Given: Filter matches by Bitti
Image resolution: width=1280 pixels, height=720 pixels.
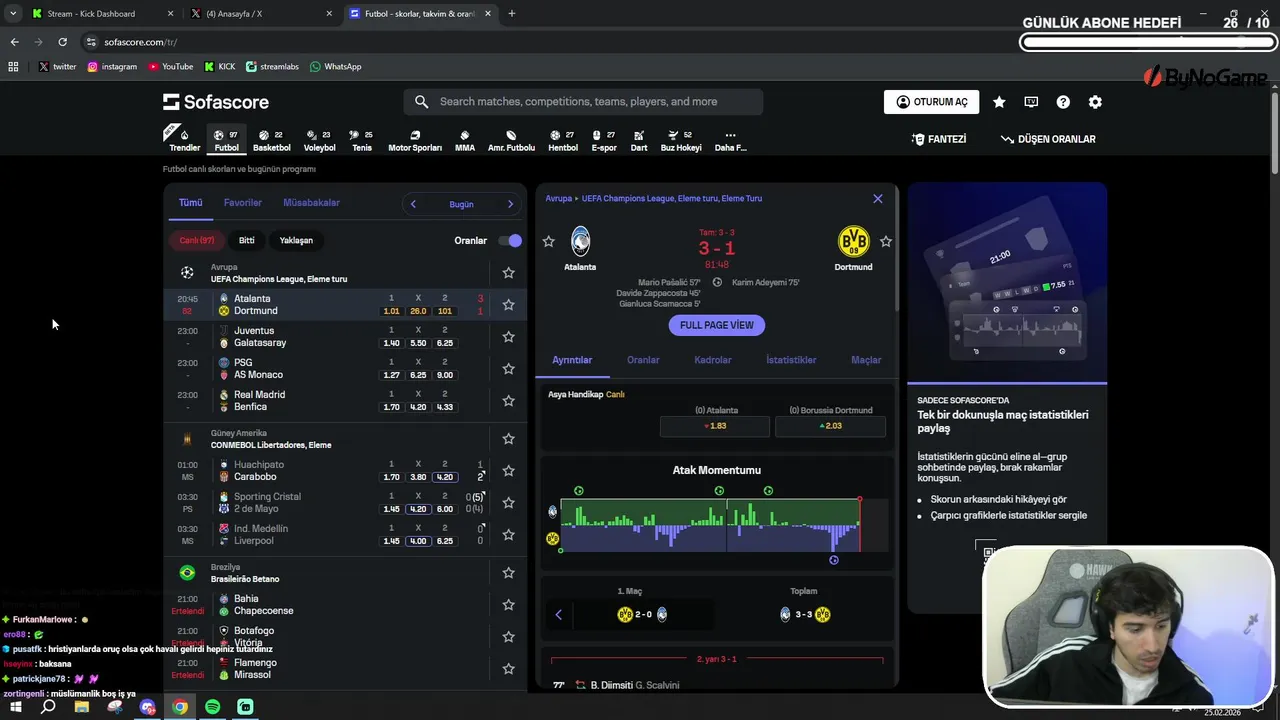Looking at the screenshot, I should [x=246, y=241].
